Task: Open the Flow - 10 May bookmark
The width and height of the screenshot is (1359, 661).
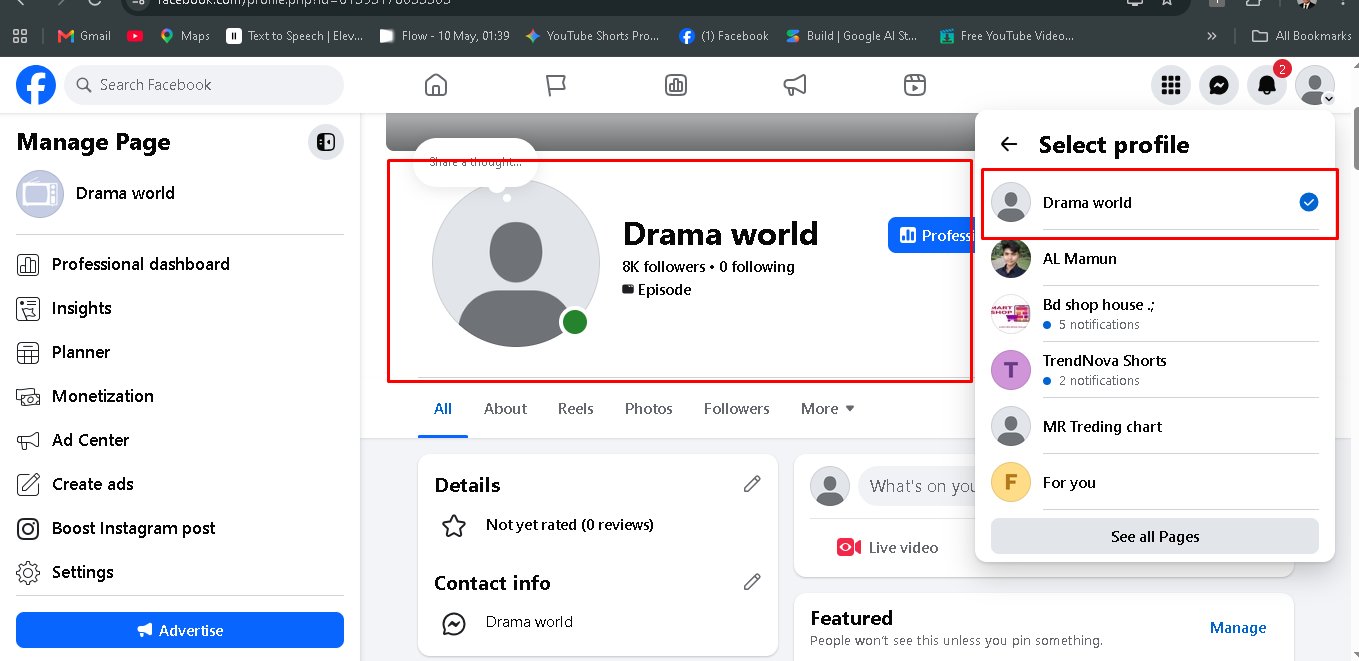Action: [445, 35]
